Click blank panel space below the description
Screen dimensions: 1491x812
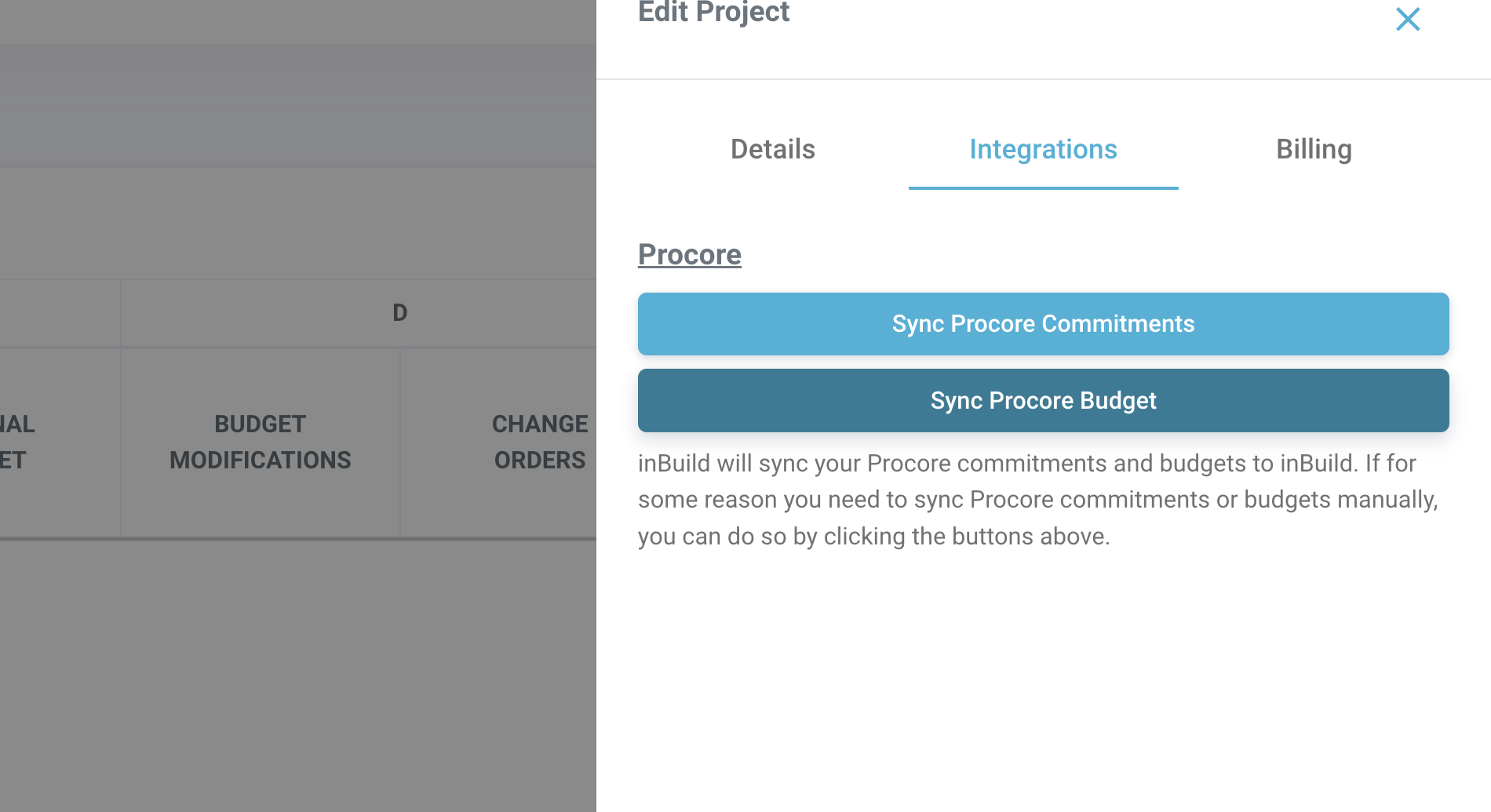click(1043, 683)
